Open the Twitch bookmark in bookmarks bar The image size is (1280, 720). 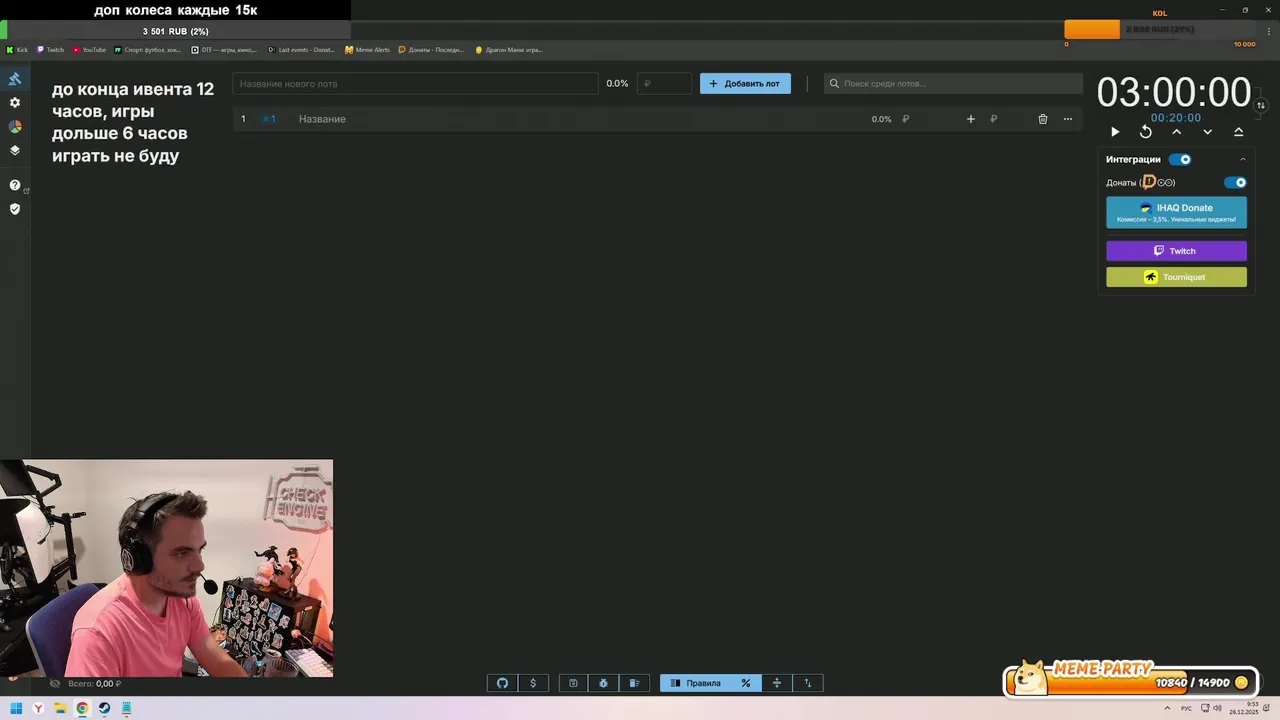(50, 49)
